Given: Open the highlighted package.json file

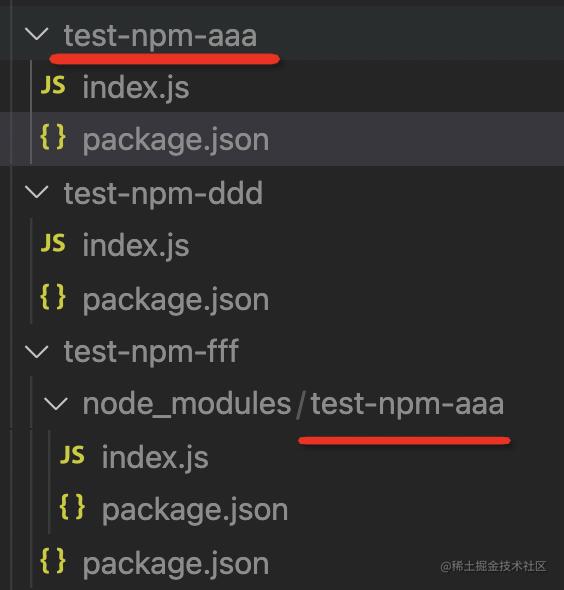Looking at the screenshot, I should coord(176,139).
